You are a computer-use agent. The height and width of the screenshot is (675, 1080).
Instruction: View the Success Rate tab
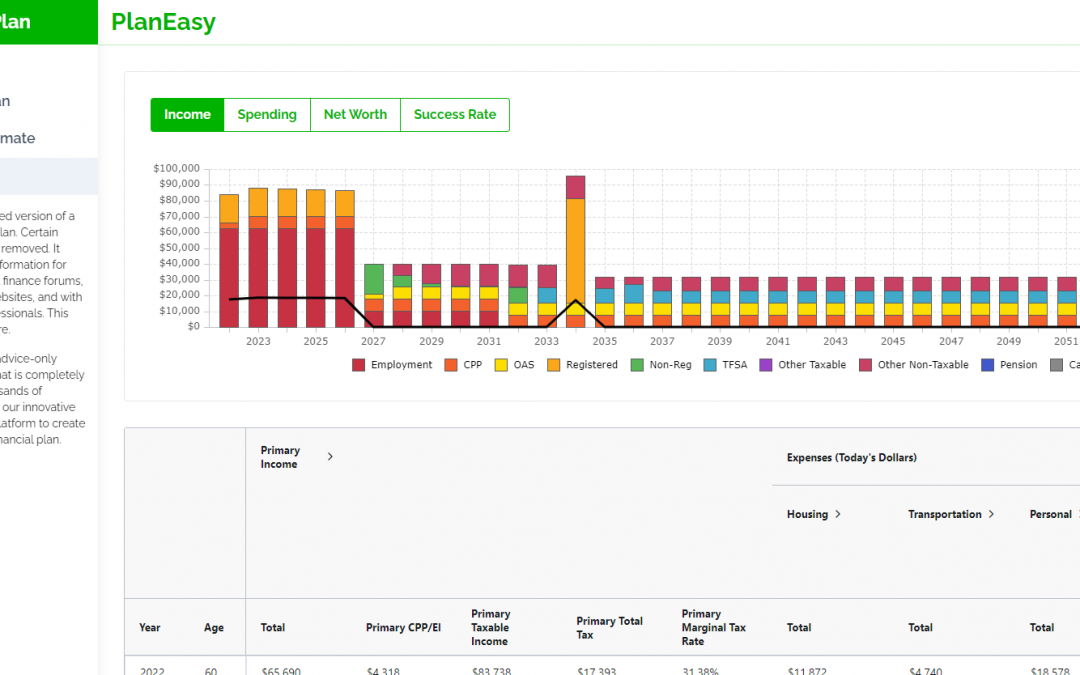455,114
